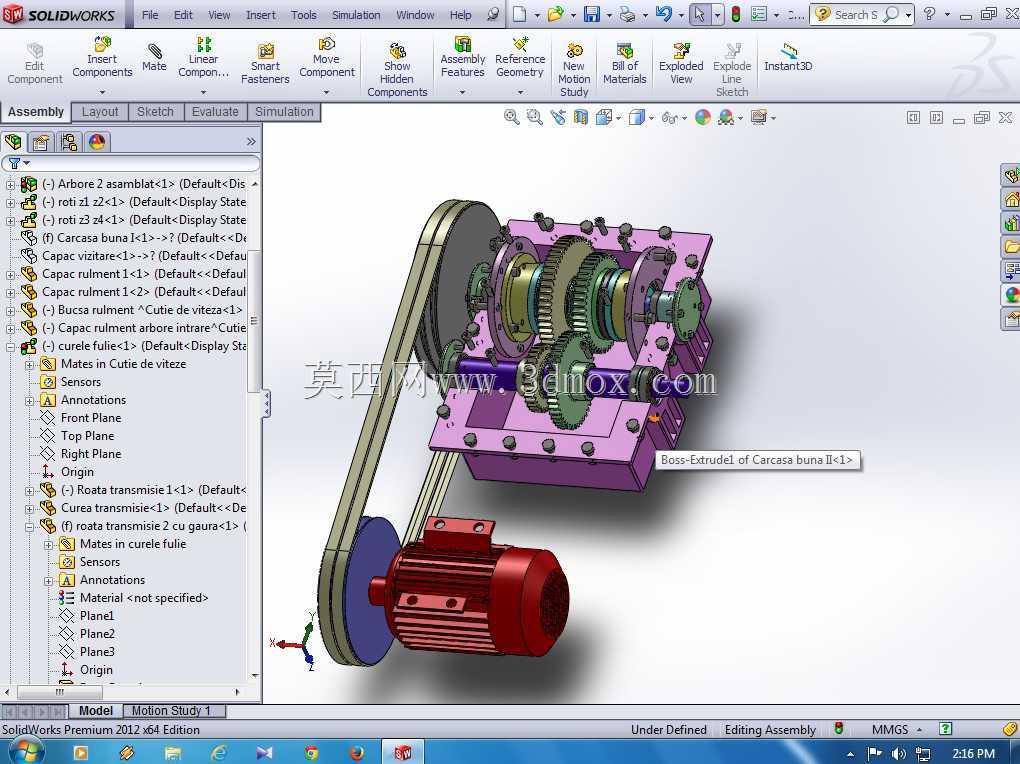Viewport: 1020px width, 764px height.
Task: Click the View Settings icon
Action: point(758,117)
